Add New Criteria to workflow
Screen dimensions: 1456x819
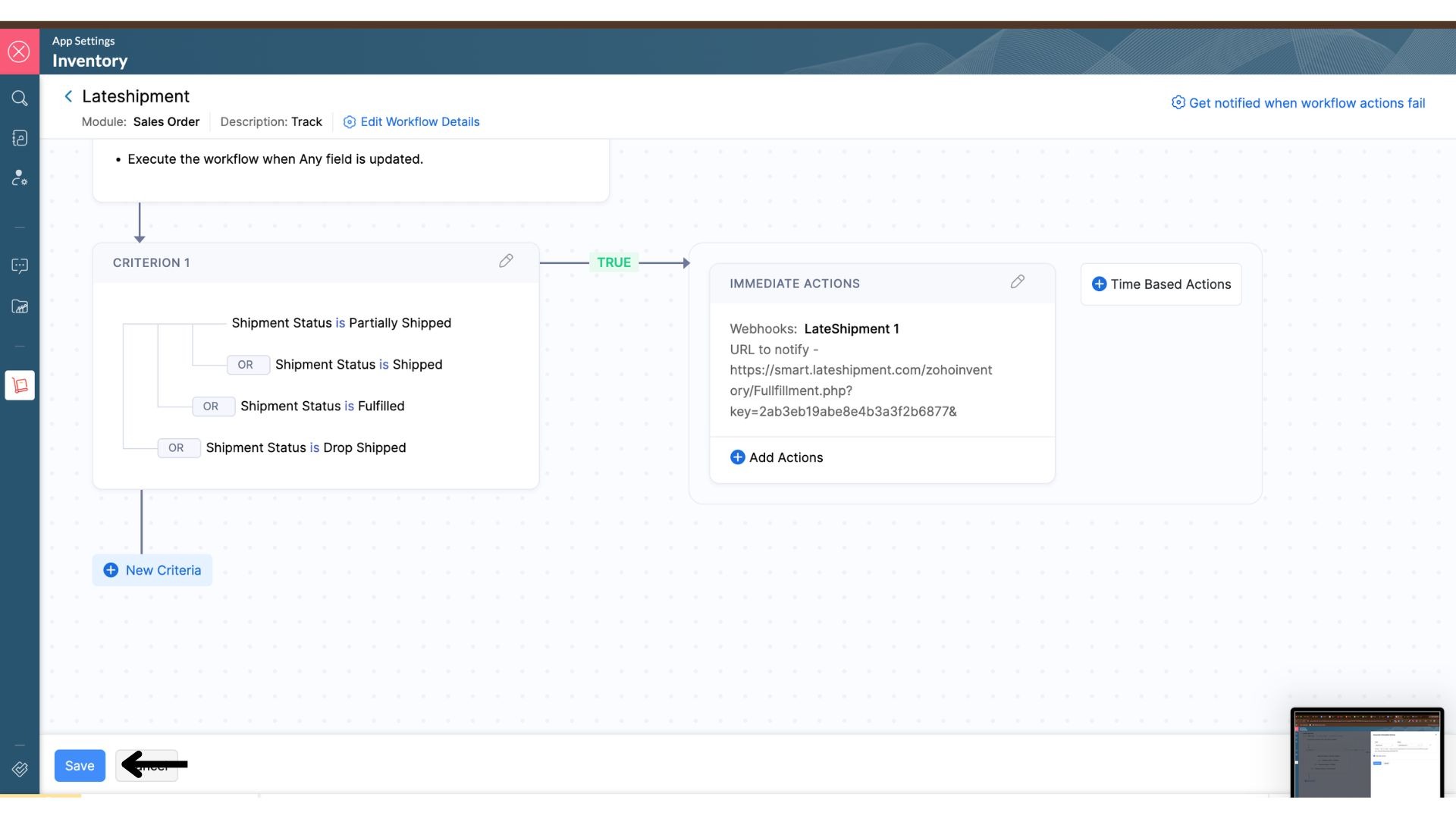152,570
